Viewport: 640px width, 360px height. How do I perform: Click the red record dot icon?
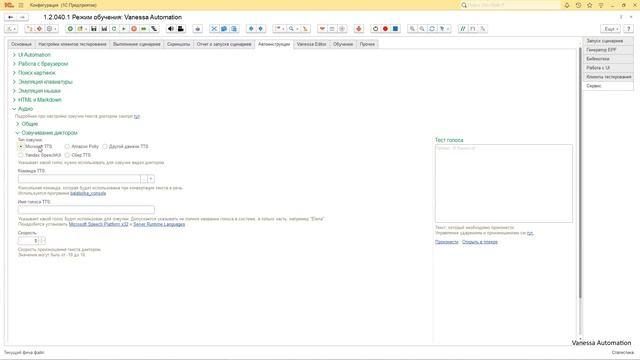tap(385, 29)
